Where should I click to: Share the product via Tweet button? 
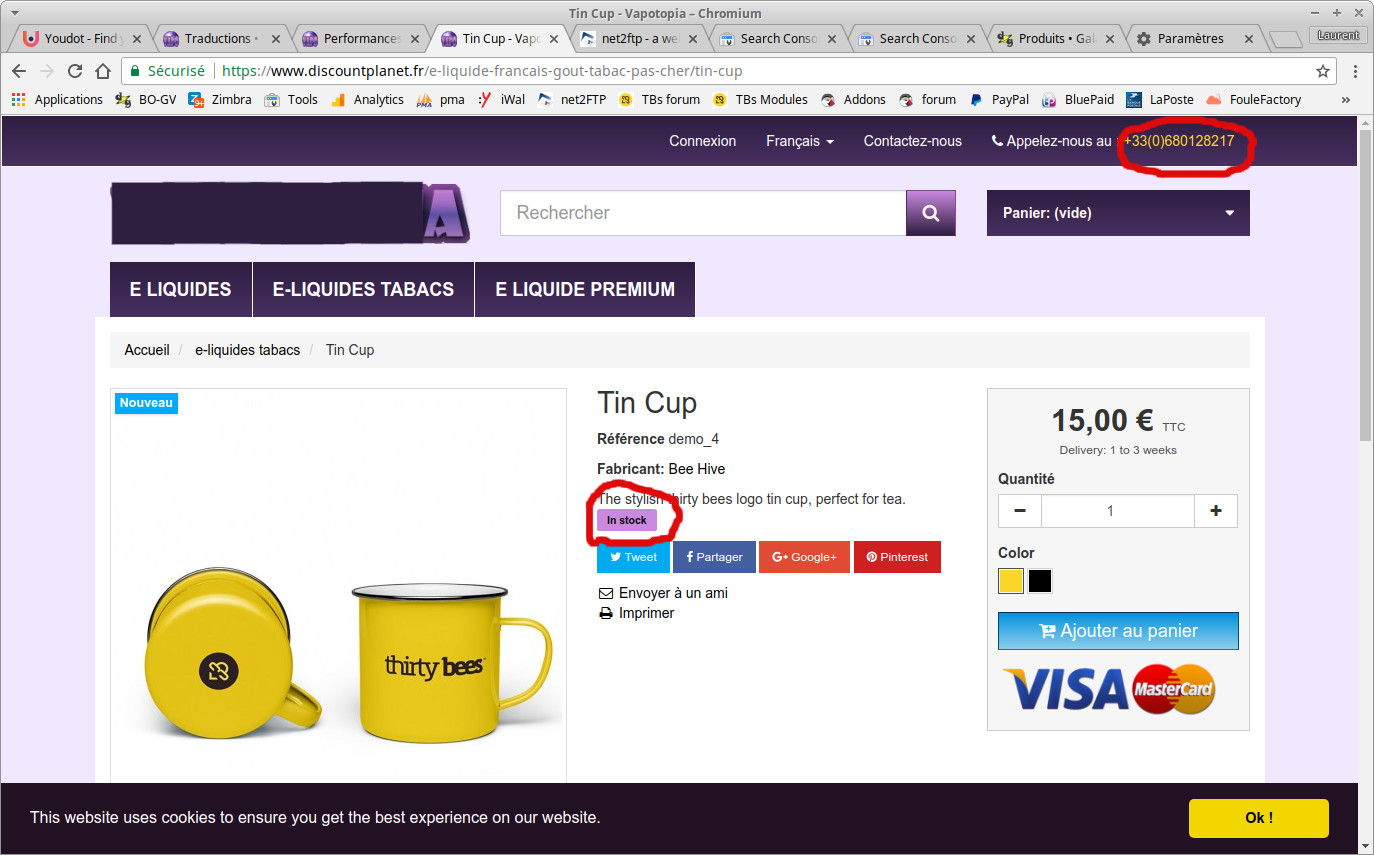tap(633, 557)
